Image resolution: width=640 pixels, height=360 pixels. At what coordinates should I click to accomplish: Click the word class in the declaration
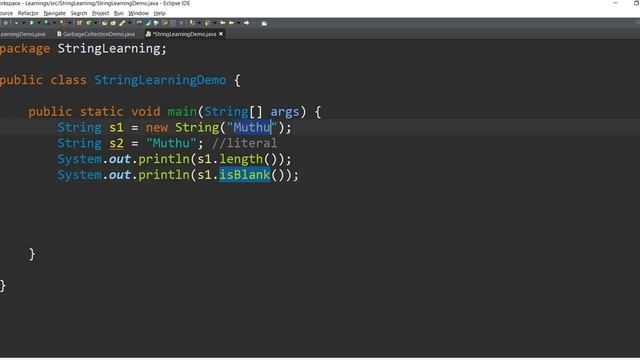[x=68, y=80]
